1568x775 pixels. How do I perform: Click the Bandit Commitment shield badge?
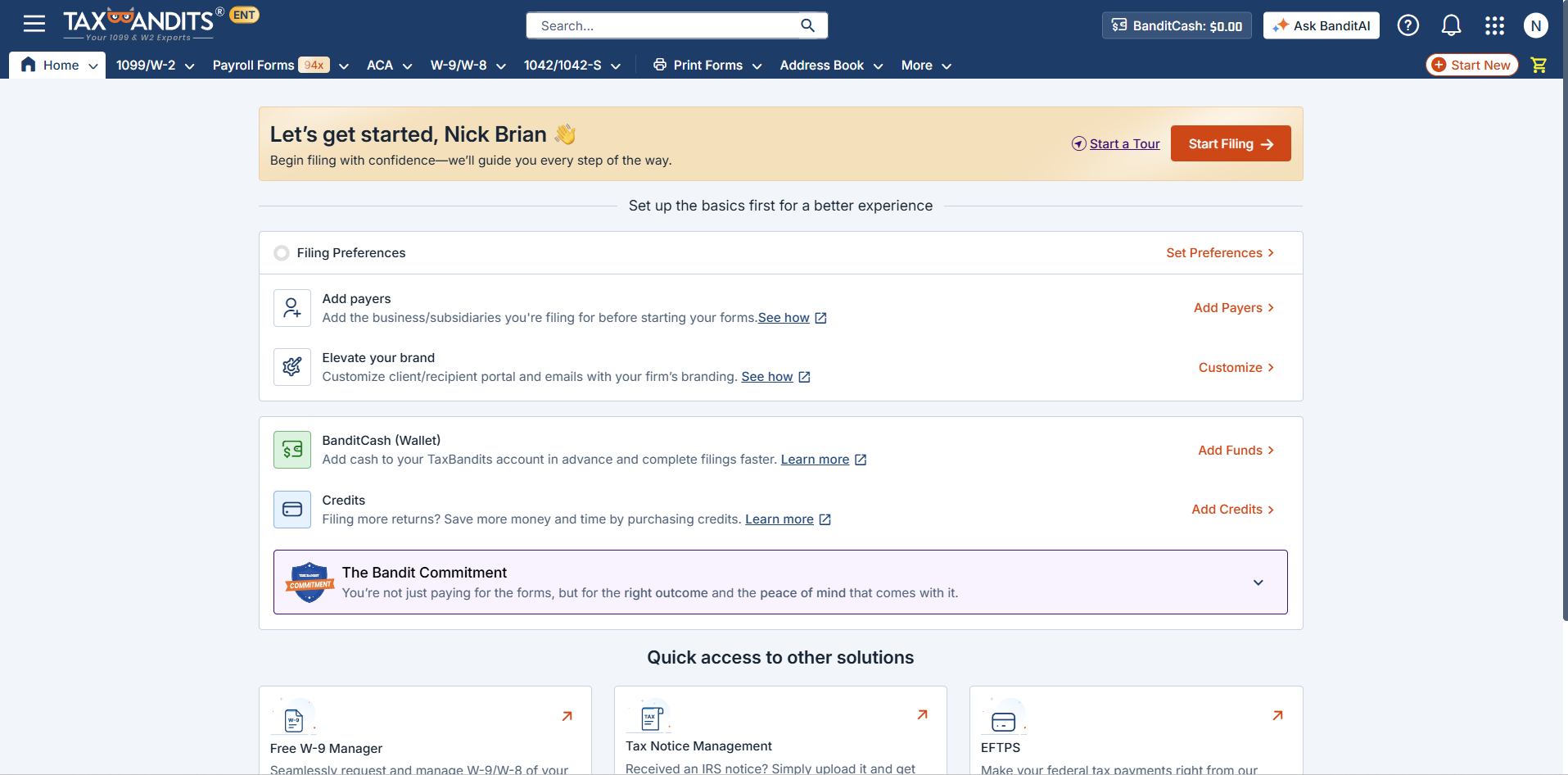click(310, 582)
